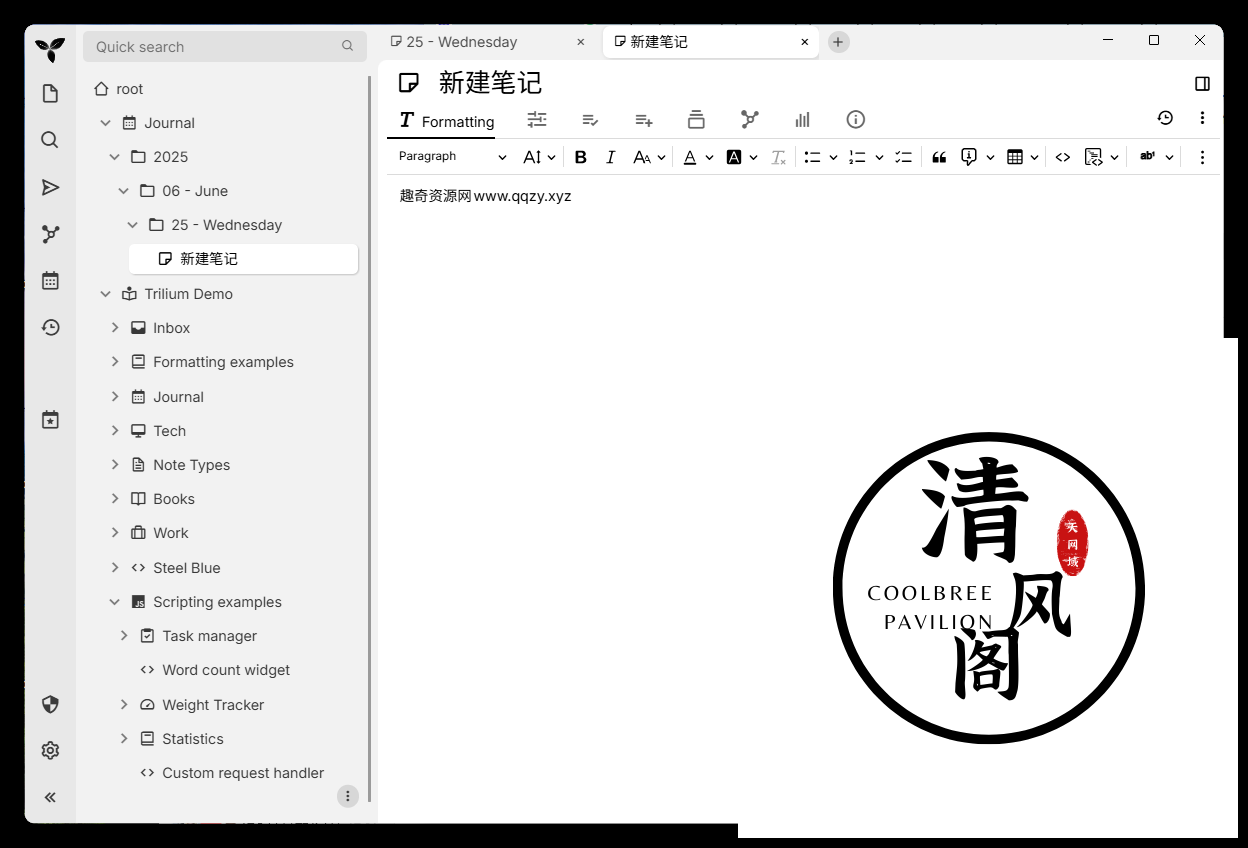Open settings via the gear icon
The height and width of the screenshot is (848, 1248).
pos(50,750)
